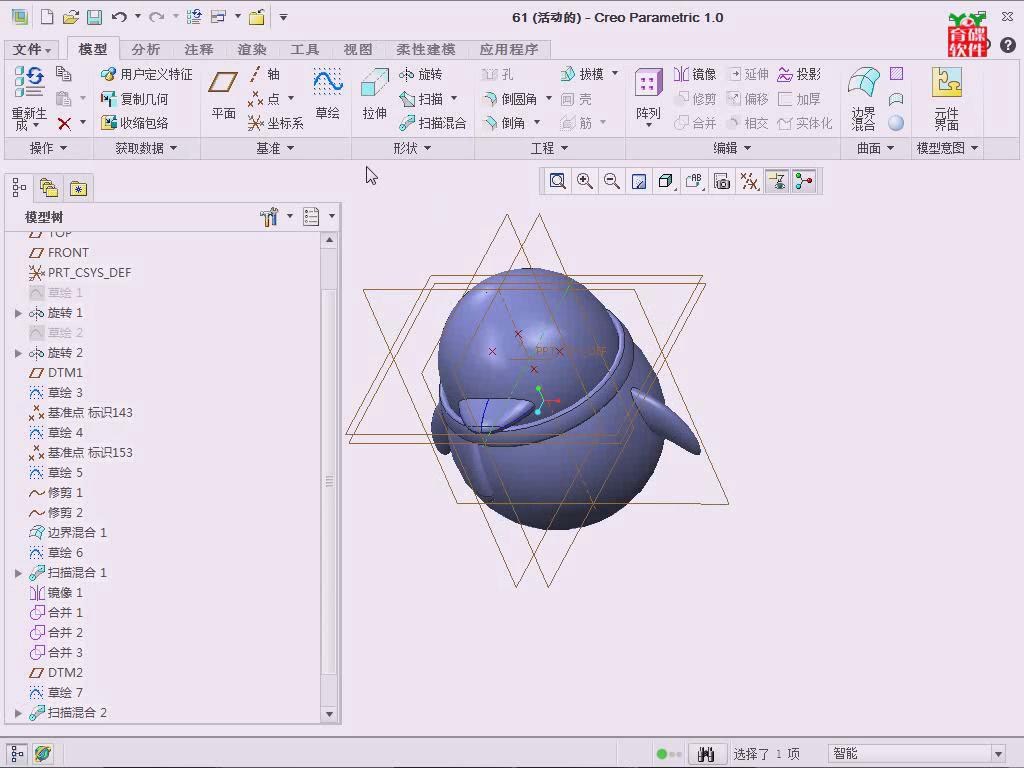Screen dimensions: 1024x768
Task: Open the help question mark icon
Action: click(1008, 45)
